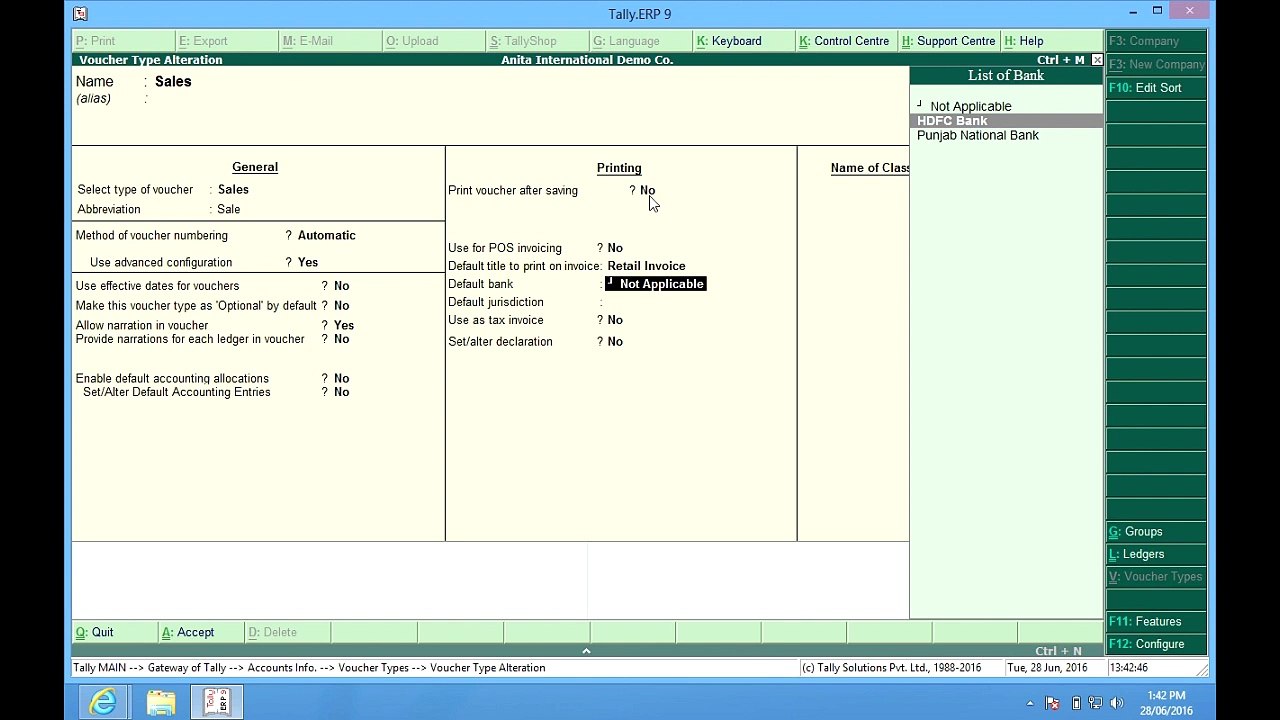The height and width of the screenshot is (720, 1280).
Task: Toggle 'Enable default accounting allocations' value
Action: pos(341,379)
